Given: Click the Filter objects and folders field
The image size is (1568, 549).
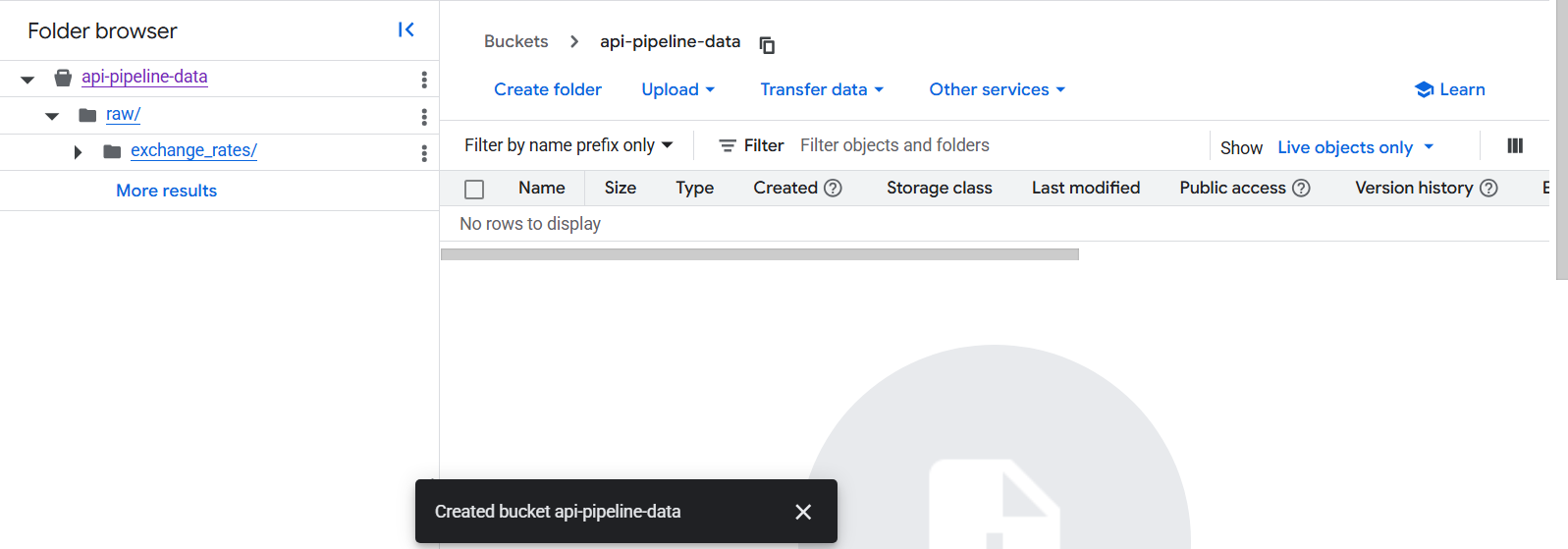Looking at the screenshot, I should click(x=992, y=145).
